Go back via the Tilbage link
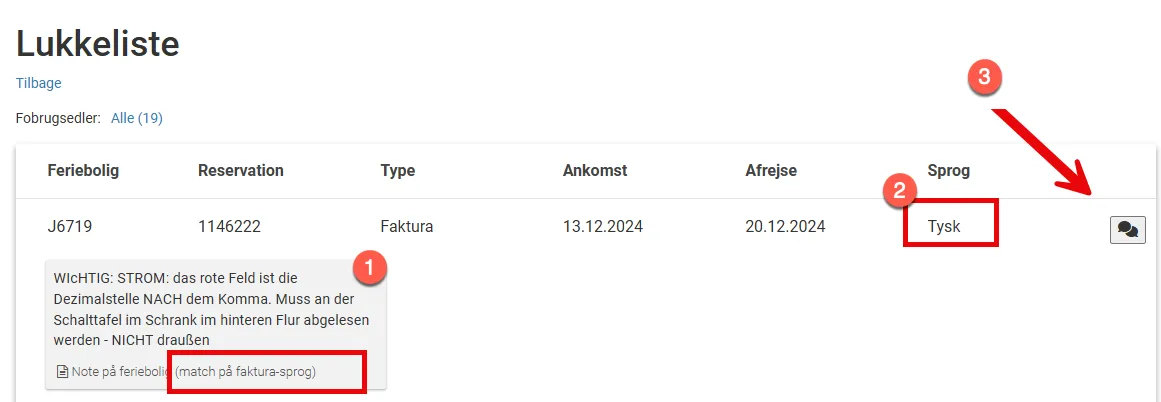 pyautogui.click(x=39, y=83)
